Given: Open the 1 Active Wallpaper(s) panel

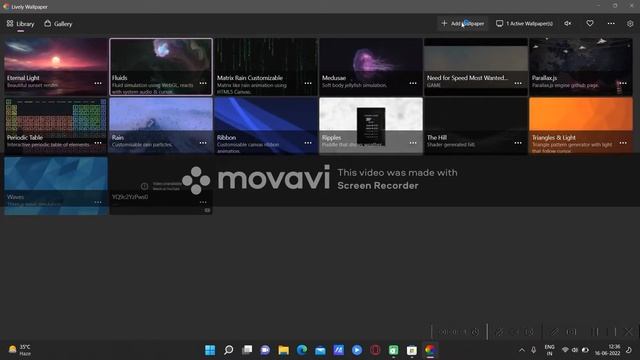Looking at the screenshot, I should coord(524,24).
